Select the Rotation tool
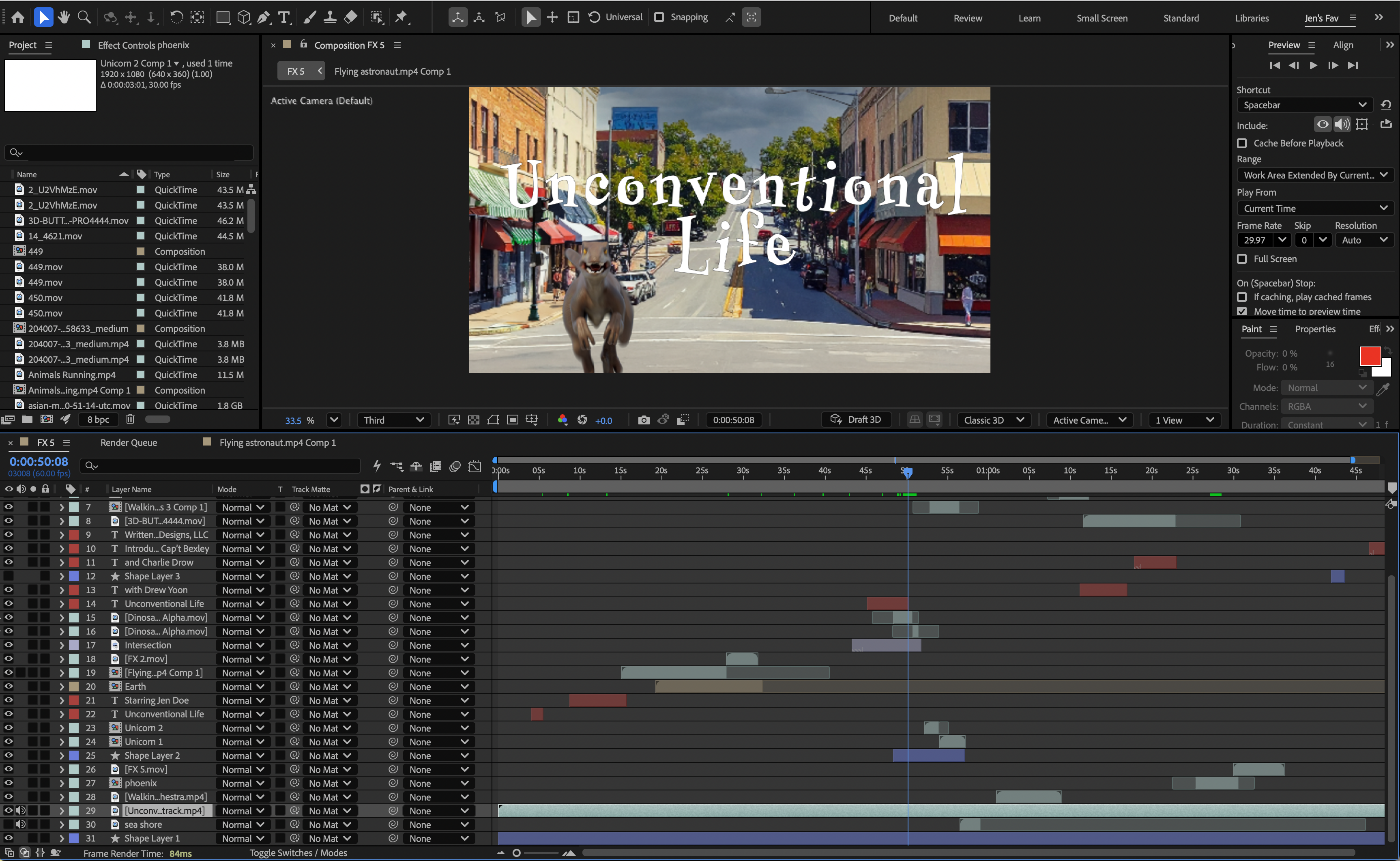1400x861 pixels. 176,17
